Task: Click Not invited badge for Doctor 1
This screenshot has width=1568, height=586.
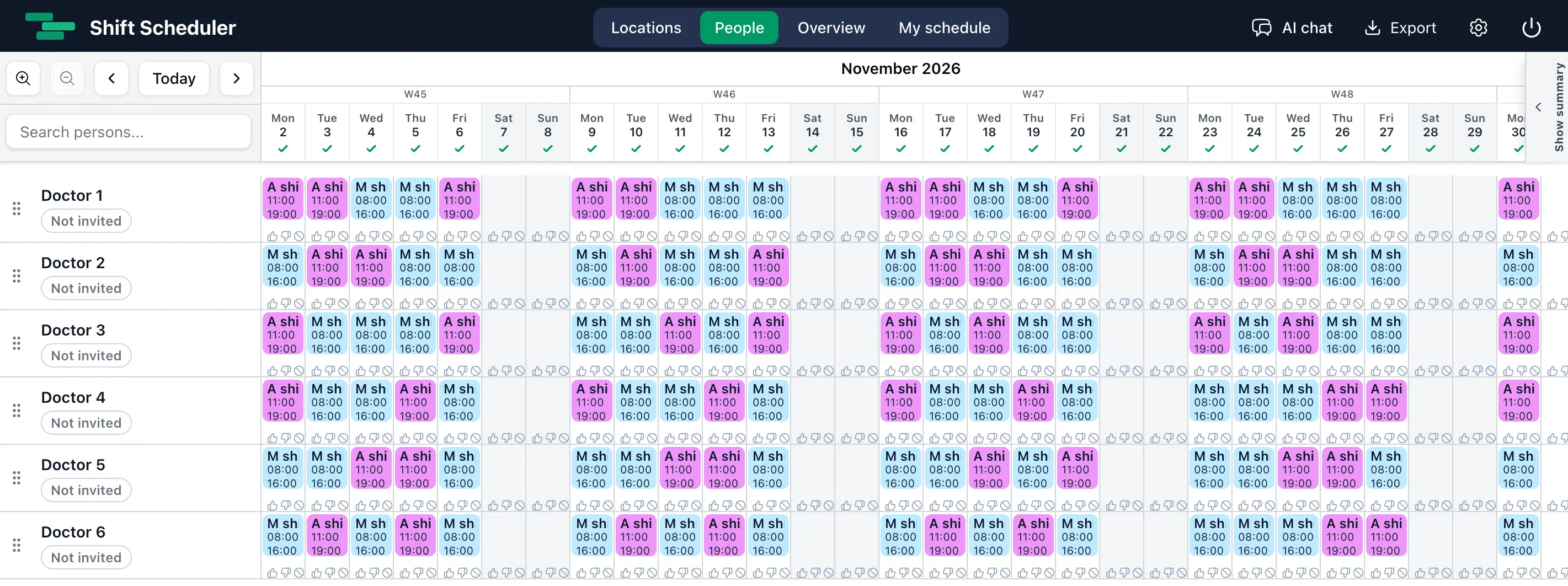Action: tap(86, 221)
